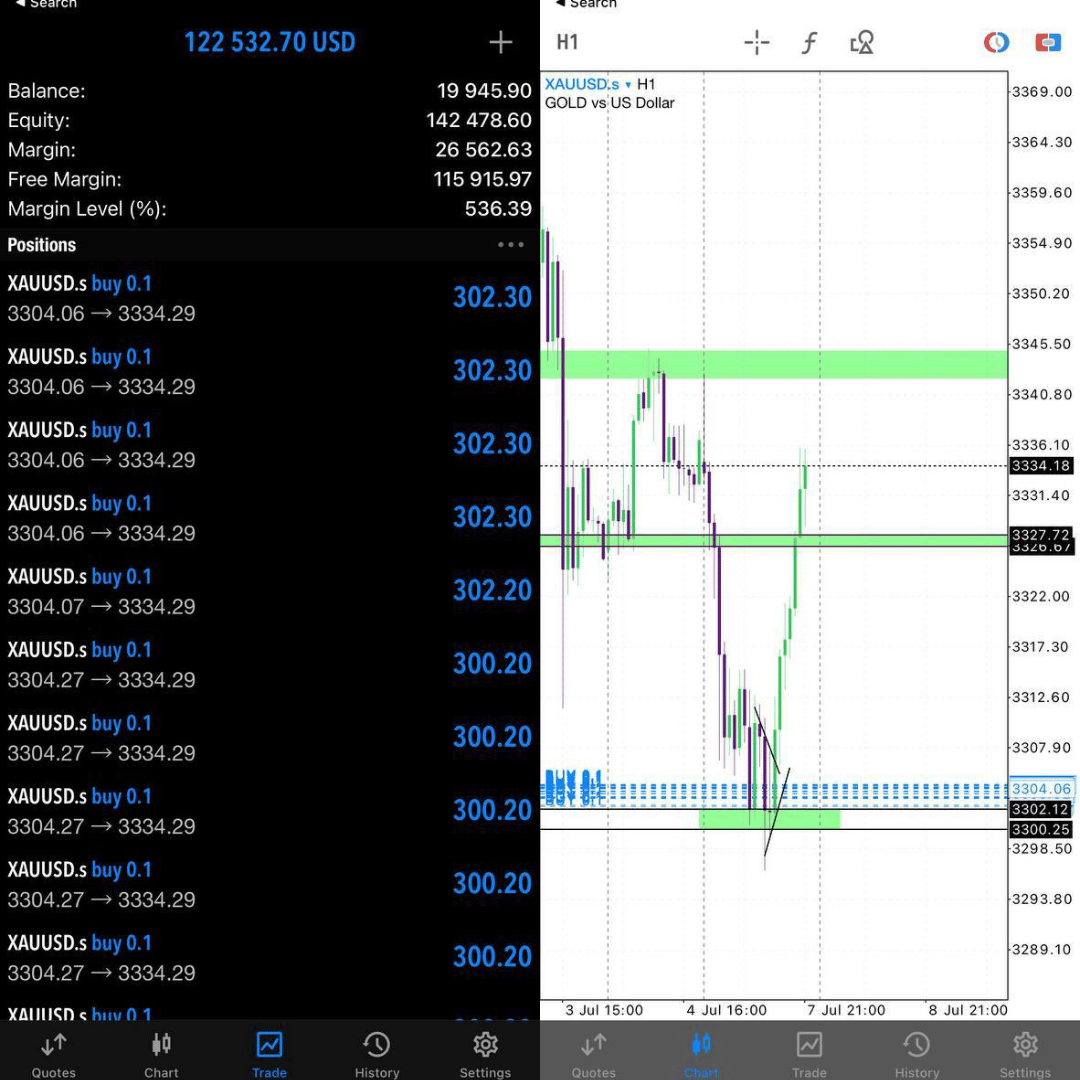The width and height of the screenshot is (1080, 1080).
Task: Open Chart candlestick icon on the positions screen
Action: point(161,1053)
